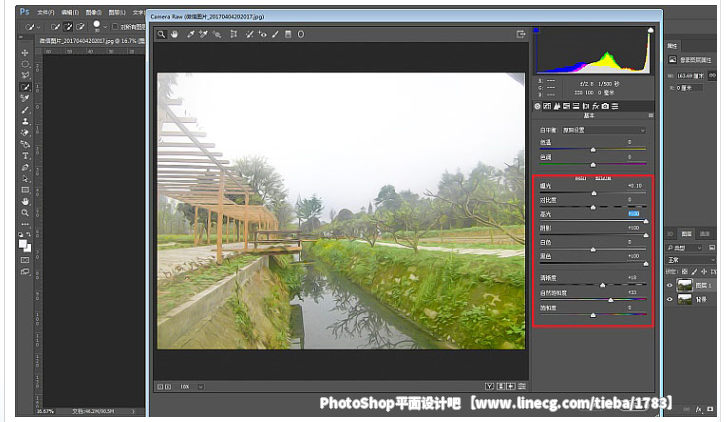Screen dimensions: 728x422
Task: Open the brush preset picker dropdown arrow
Action: 105,27
